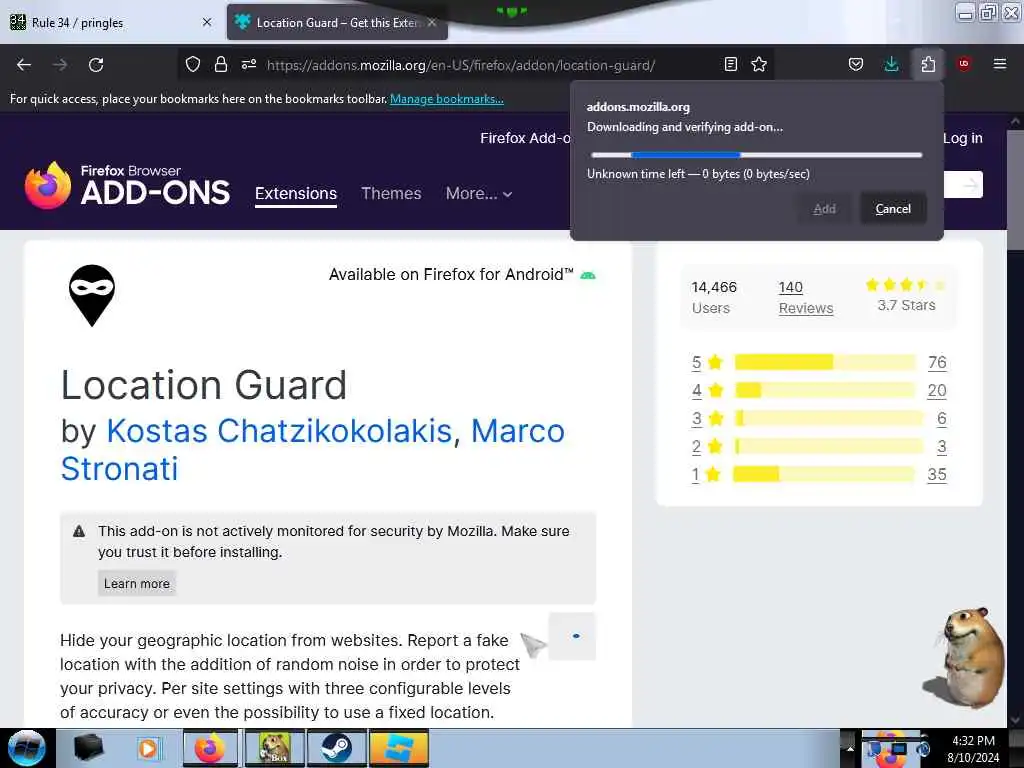This screenshot has height=768, width=1024.
Task: Click the Location Guard masked pin icon
Action: pos(92,295)
